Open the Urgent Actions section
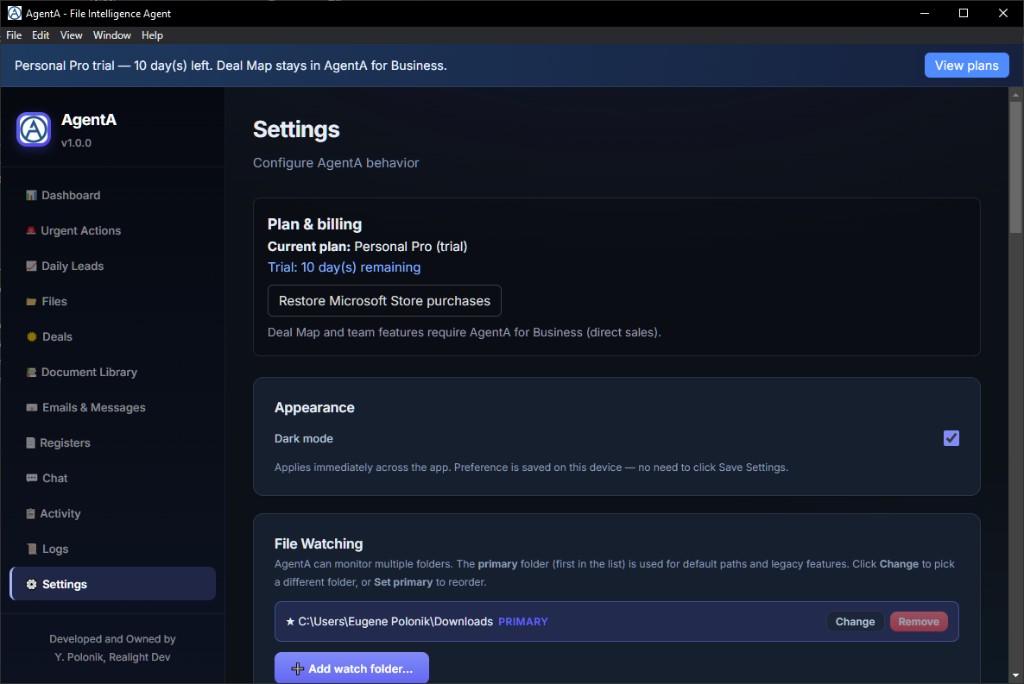The image size is (1024, 684). pyautogui.click(x=112, y=231)
